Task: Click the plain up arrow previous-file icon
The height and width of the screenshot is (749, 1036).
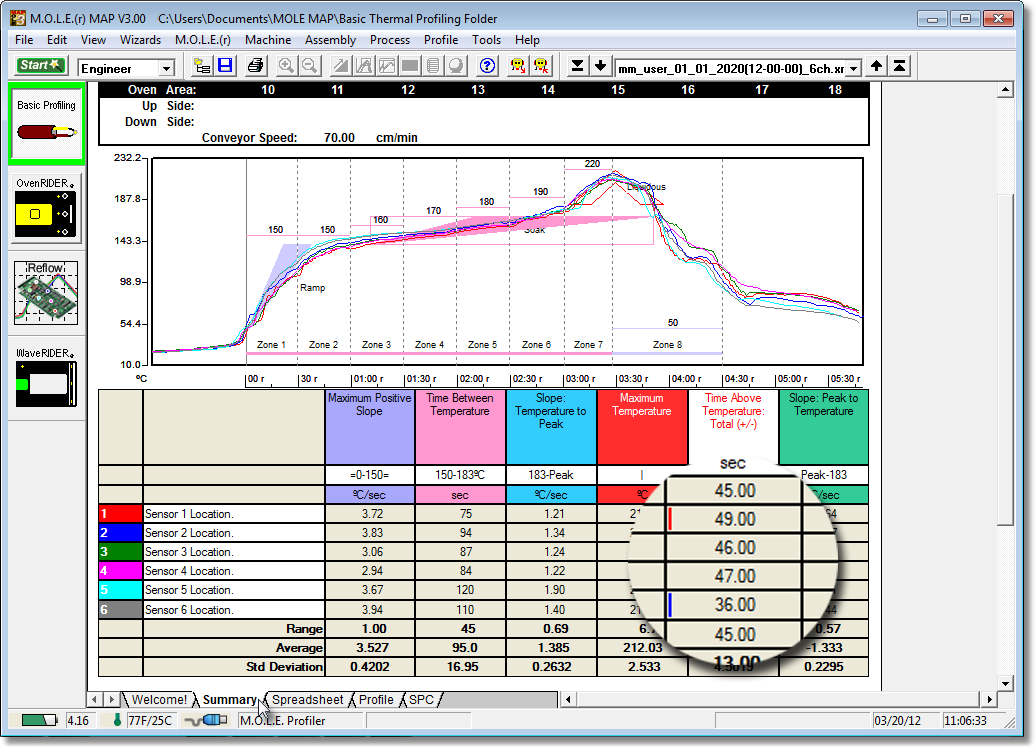Action: tap(876, 66)
